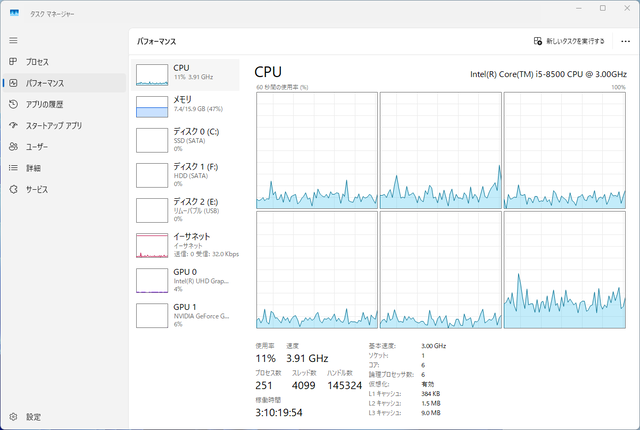Select the CPU entry in the resource list

185,75
